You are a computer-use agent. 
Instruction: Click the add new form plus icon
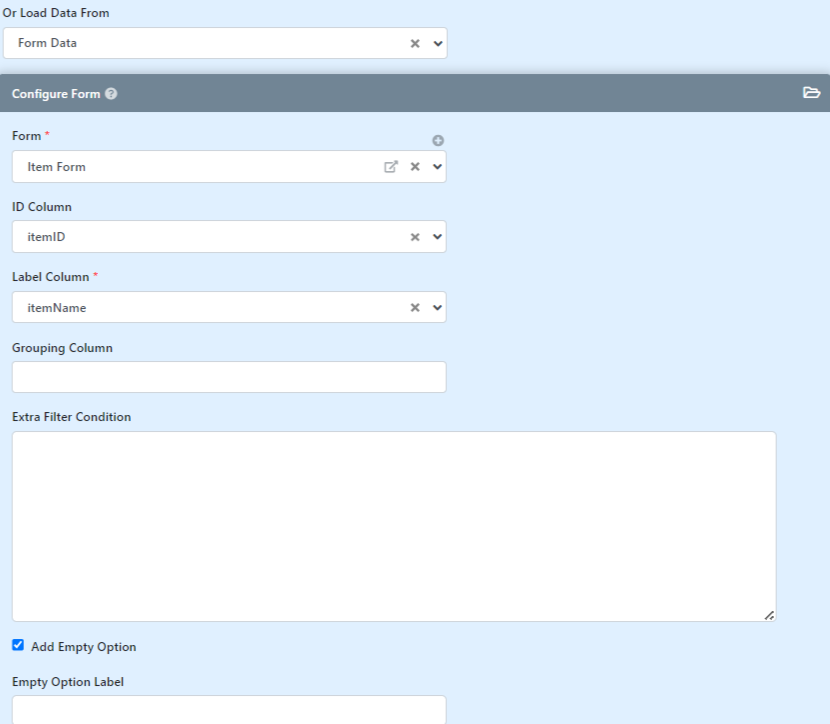[x=438, y=140]
